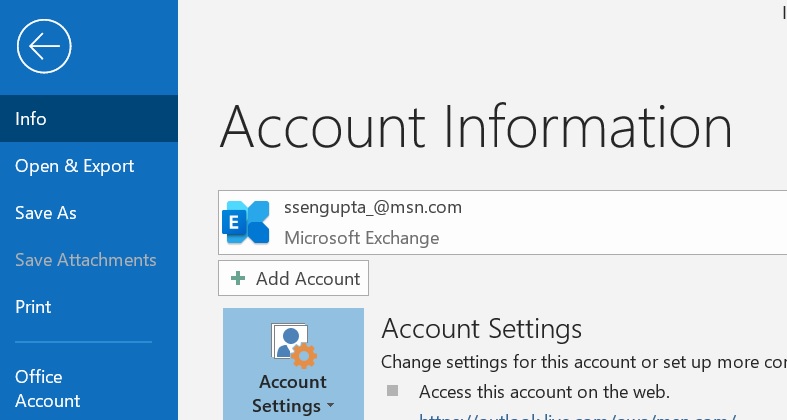Click the Account Settings person-gear icon
The height and width of the screenshot is (420, 787).
294,346
